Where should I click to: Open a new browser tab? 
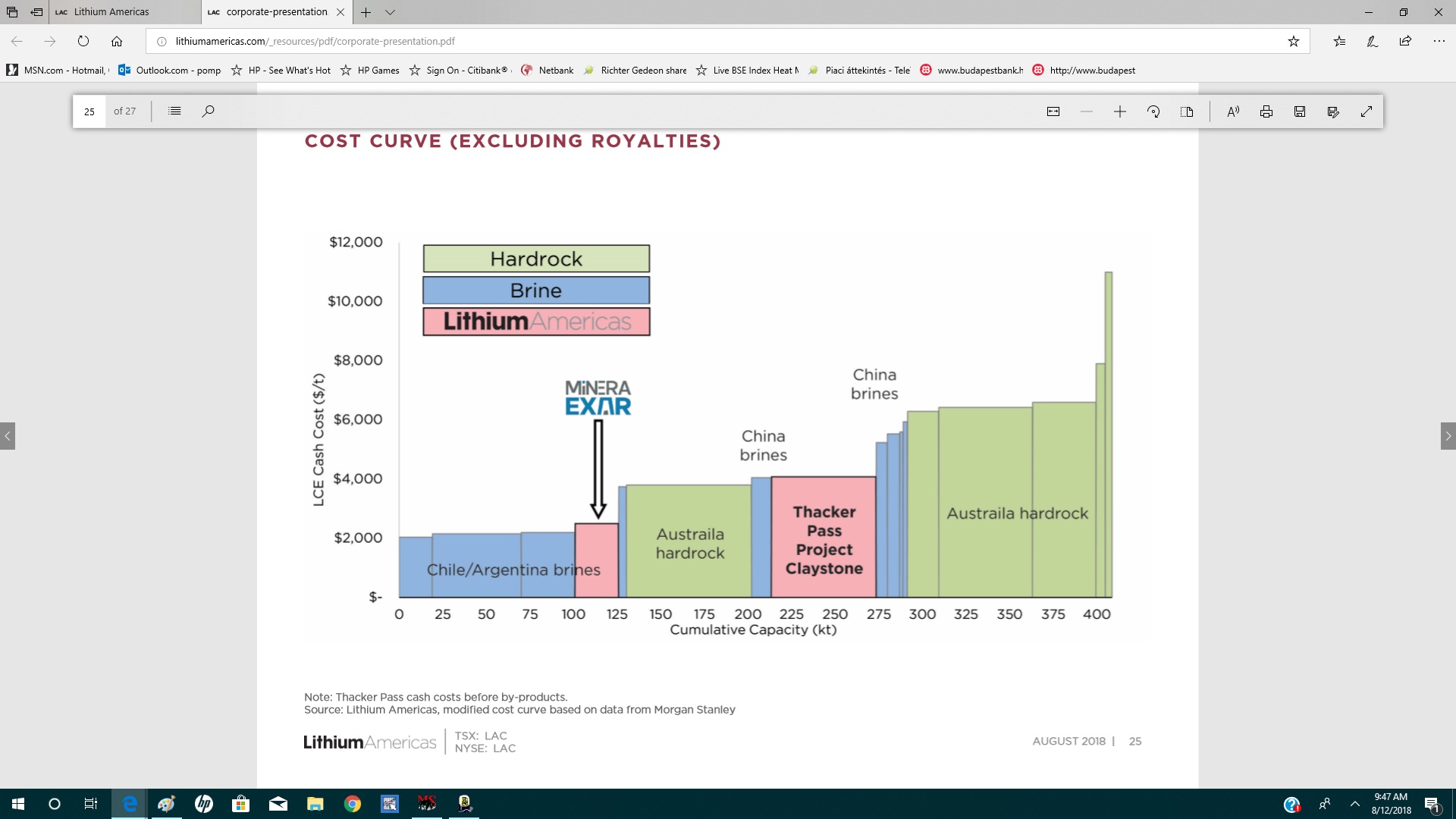[366, 12]
